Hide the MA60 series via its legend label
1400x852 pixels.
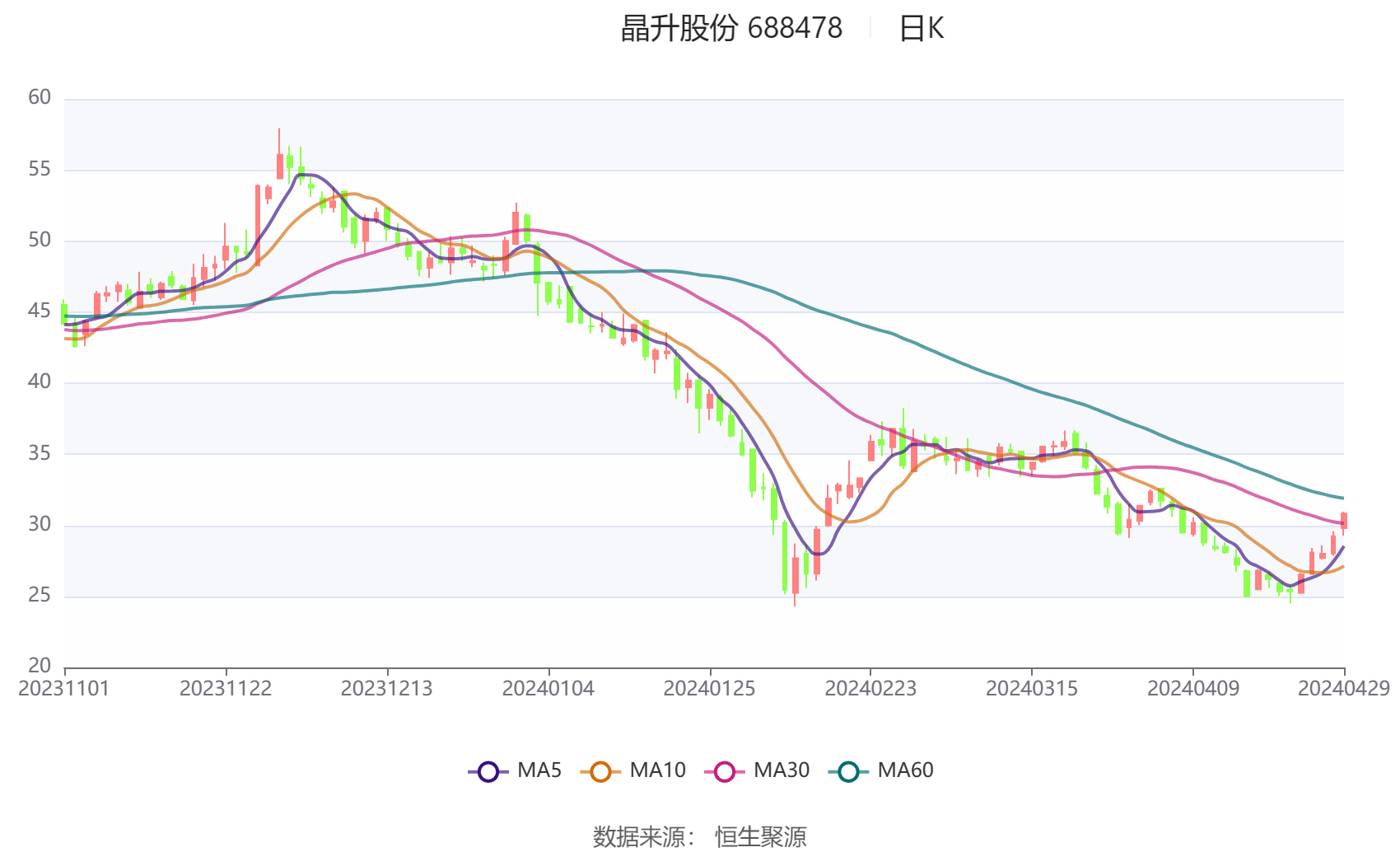coord(905,770)
